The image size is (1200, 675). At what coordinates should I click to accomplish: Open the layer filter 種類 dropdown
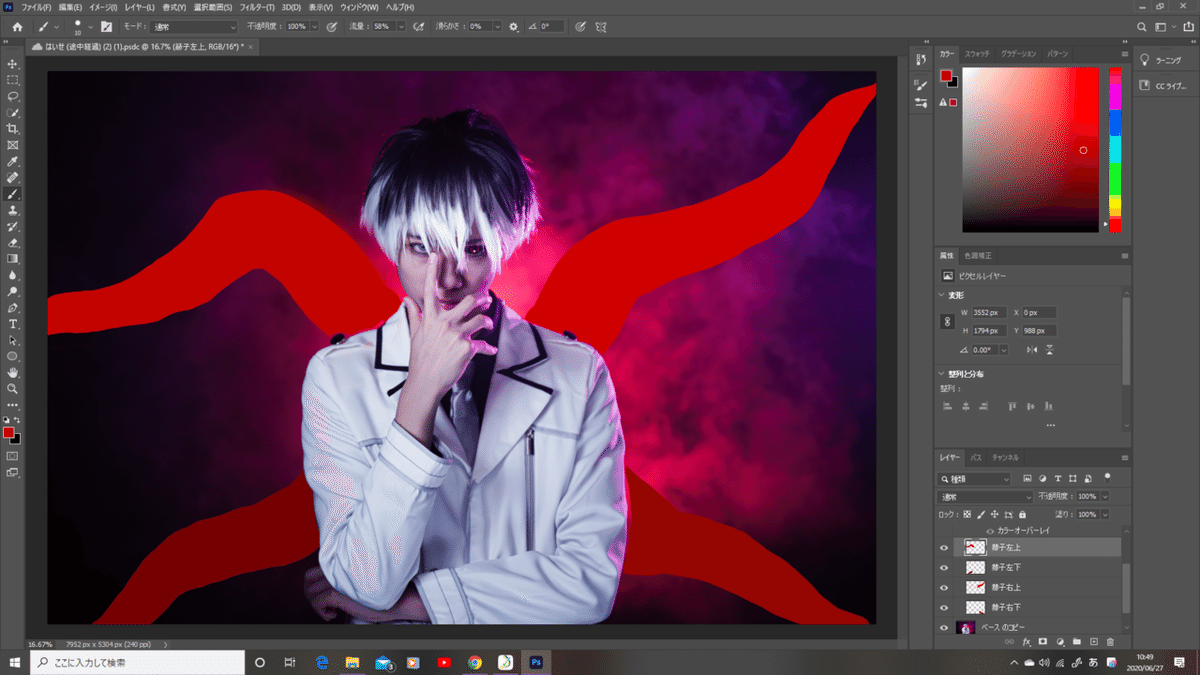click(x=975, y=479)
